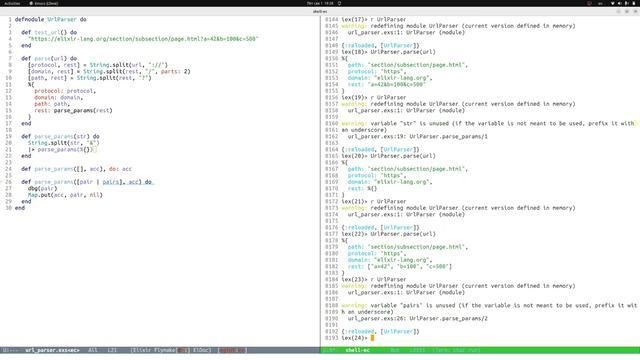Viewport: 640px width, 360px height.
Task: Click 'url_parser.exs:1: UrlParser (module)' on line 8146
Action: pos(406,32)
